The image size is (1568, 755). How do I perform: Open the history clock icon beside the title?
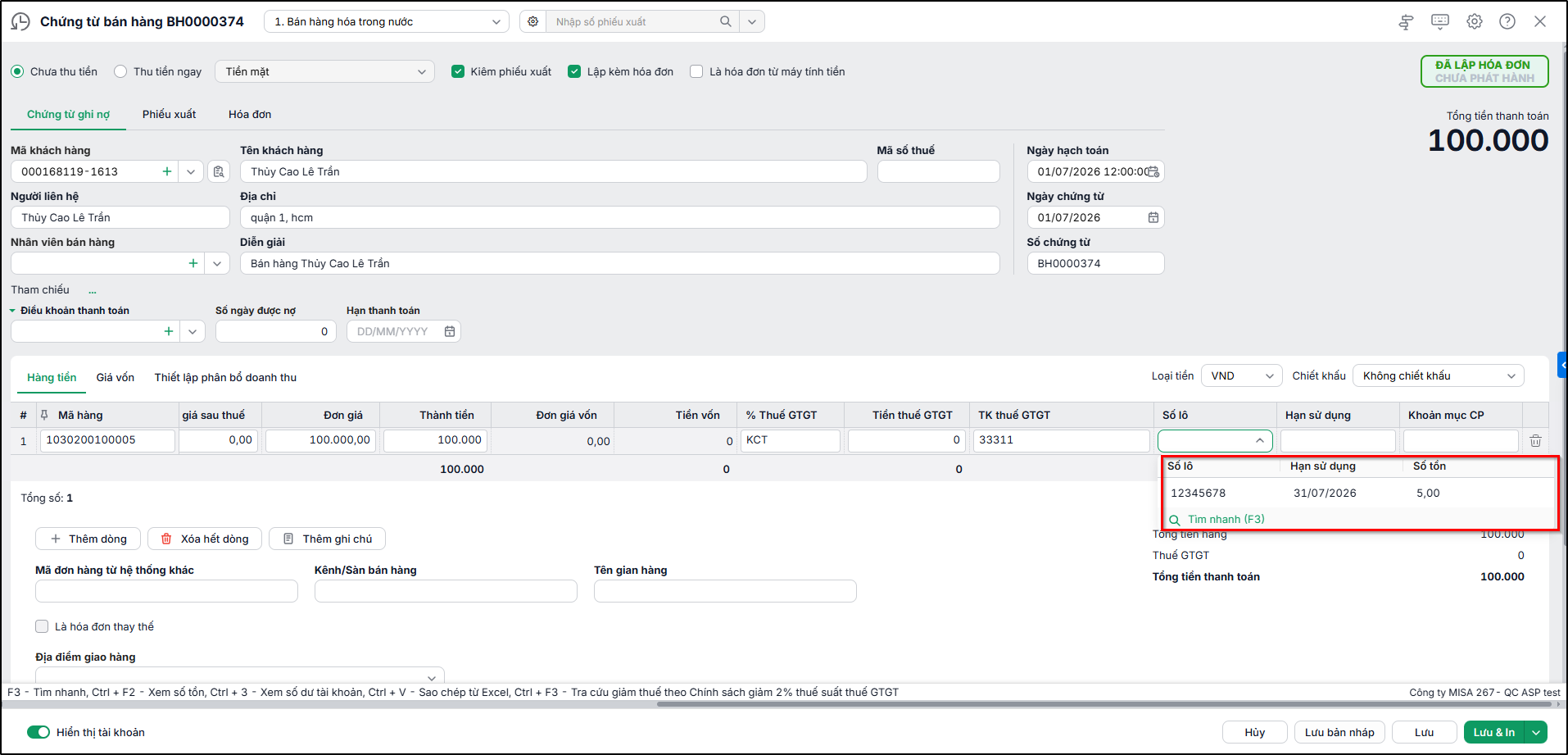pos(20,21)
